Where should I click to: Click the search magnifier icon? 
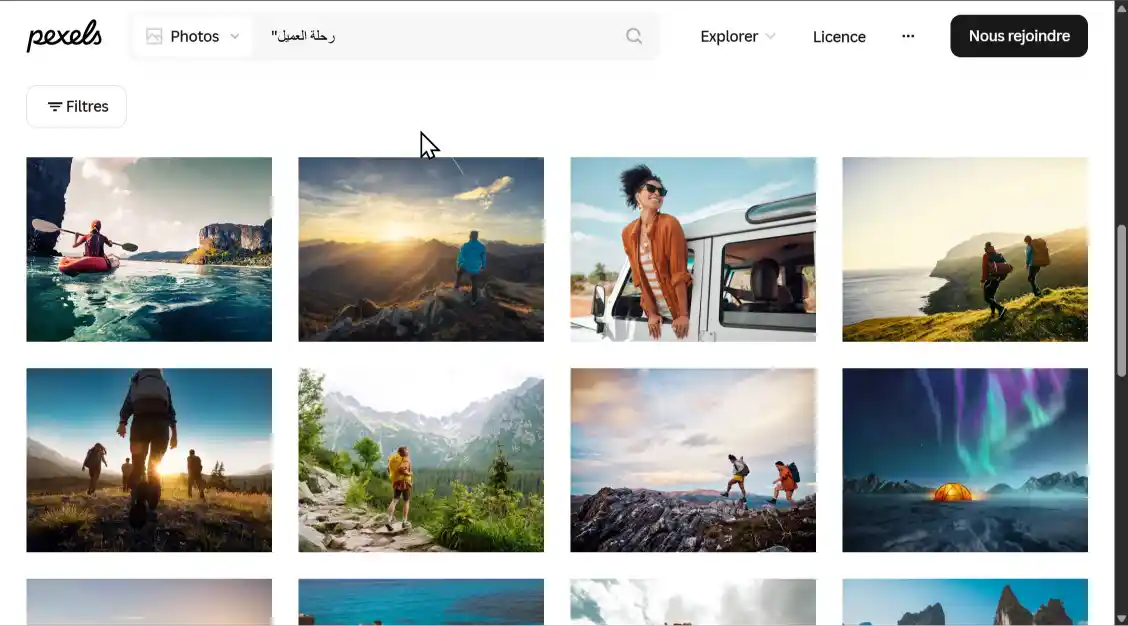tap(634, 36)
